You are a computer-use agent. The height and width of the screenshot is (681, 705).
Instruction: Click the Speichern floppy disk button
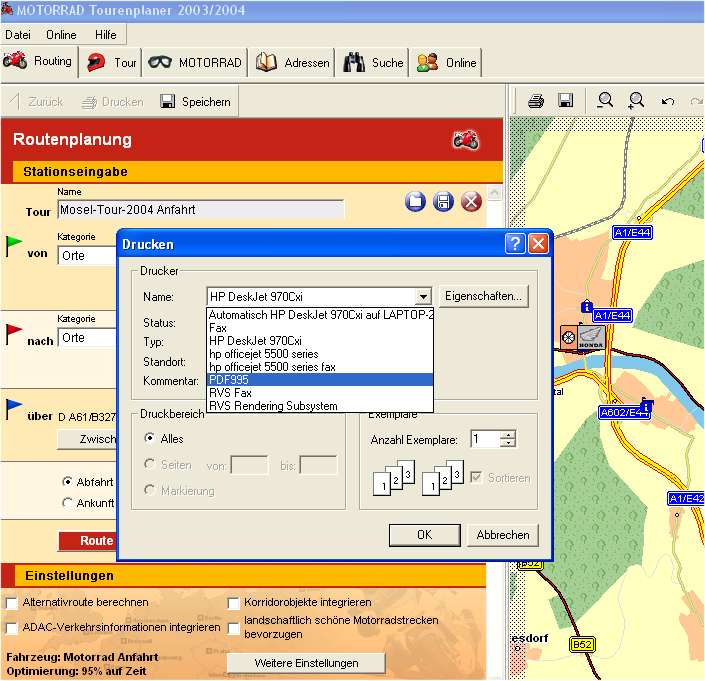(196, 102)
